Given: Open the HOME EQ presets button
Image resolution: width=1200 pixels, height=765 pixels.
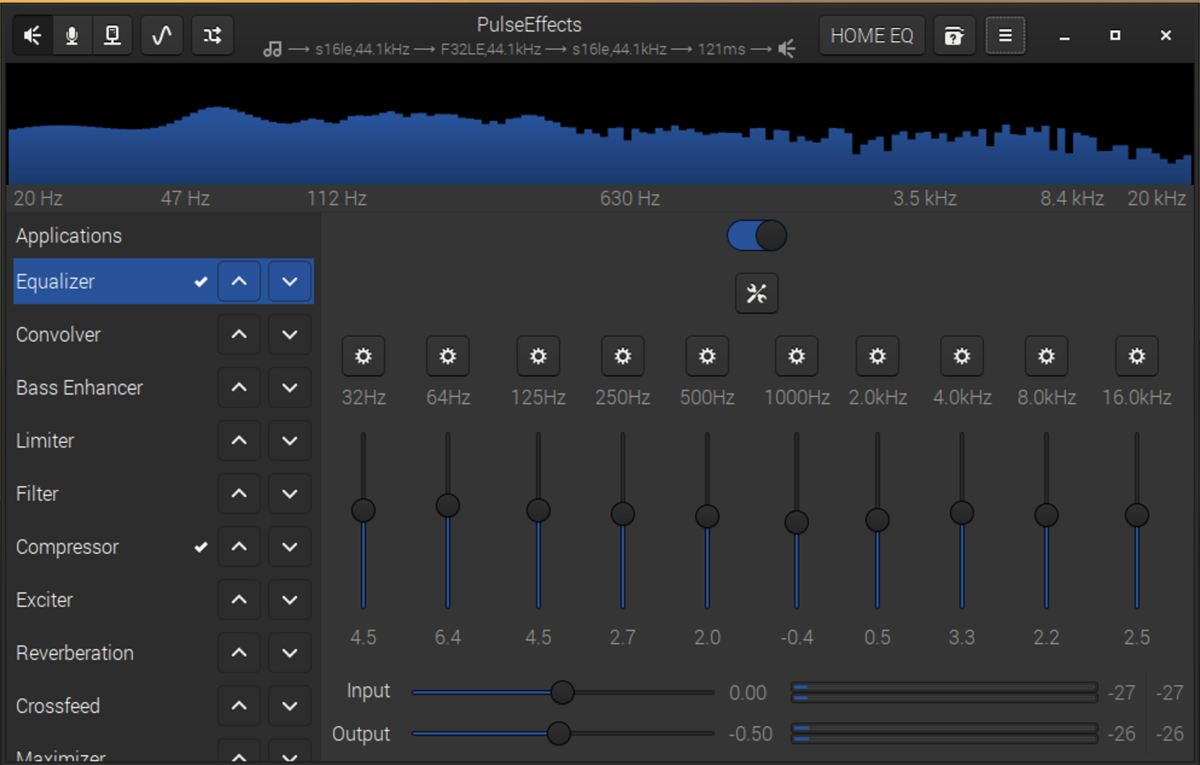Looking at the screenshot, I should click(x=872, y=36).
